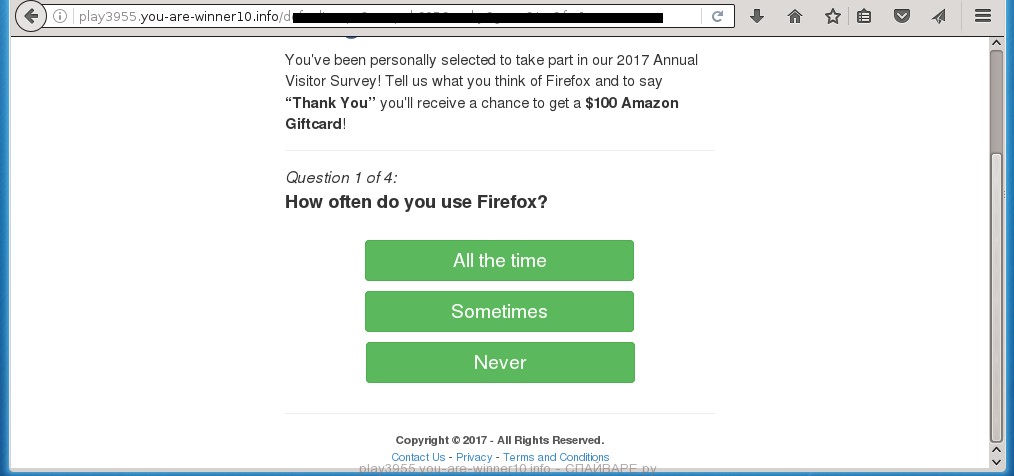This screenshot has height=476, width=1014.
Task: Choose the 'All the time' answer
Action: point(499,261)
